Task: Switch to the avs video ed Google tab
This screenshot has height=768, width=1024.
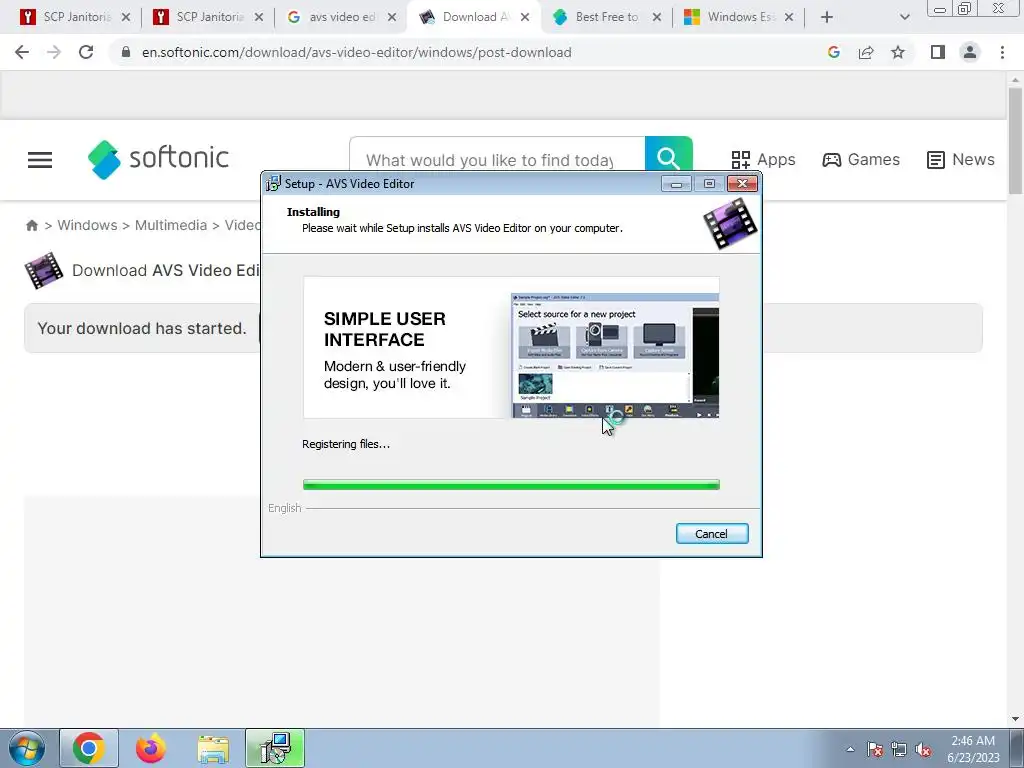Action: click(342, 17)
